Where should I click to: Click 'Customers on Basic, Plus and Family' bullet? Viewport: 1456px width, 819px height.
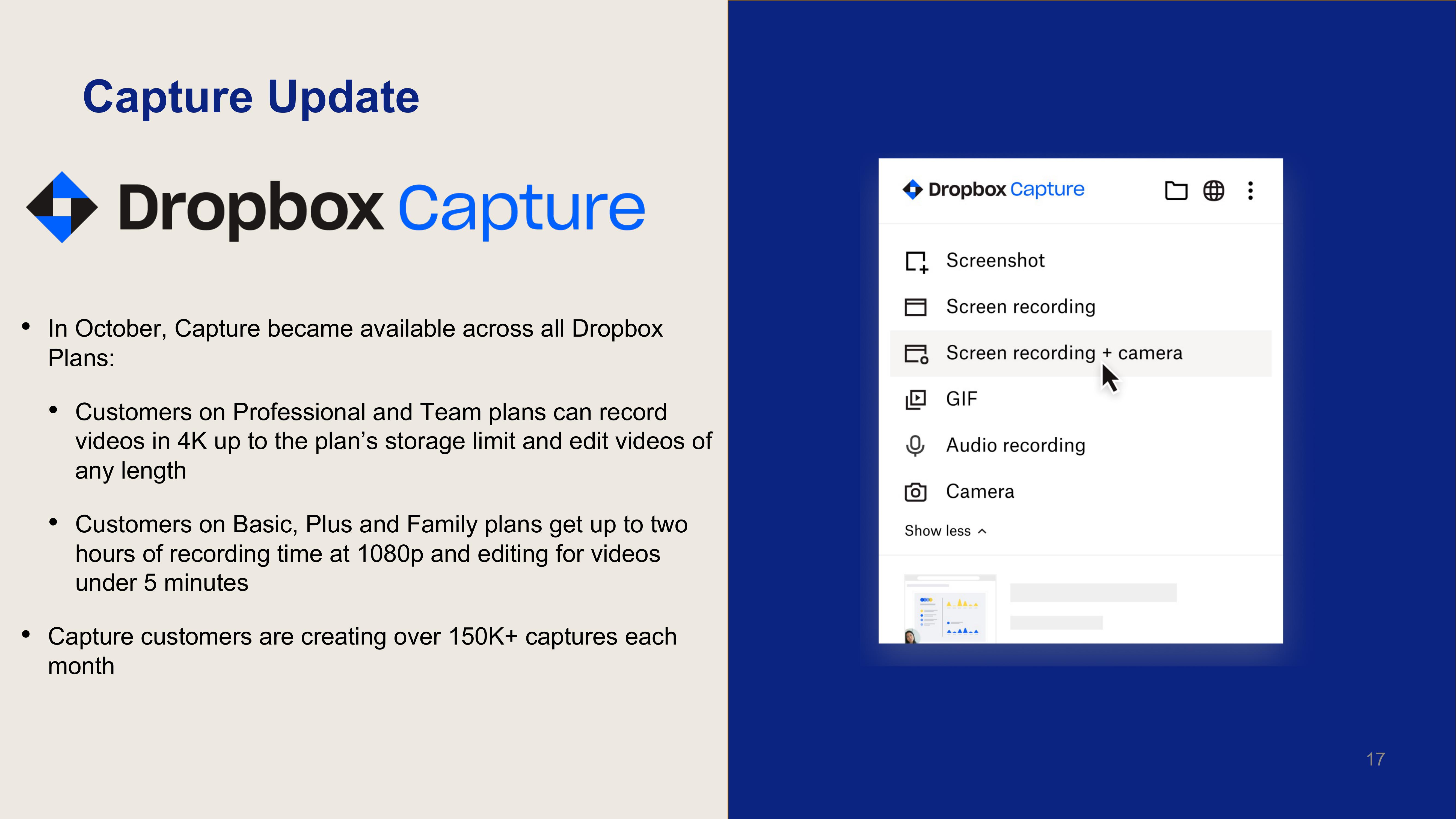[x=381, y=553]
